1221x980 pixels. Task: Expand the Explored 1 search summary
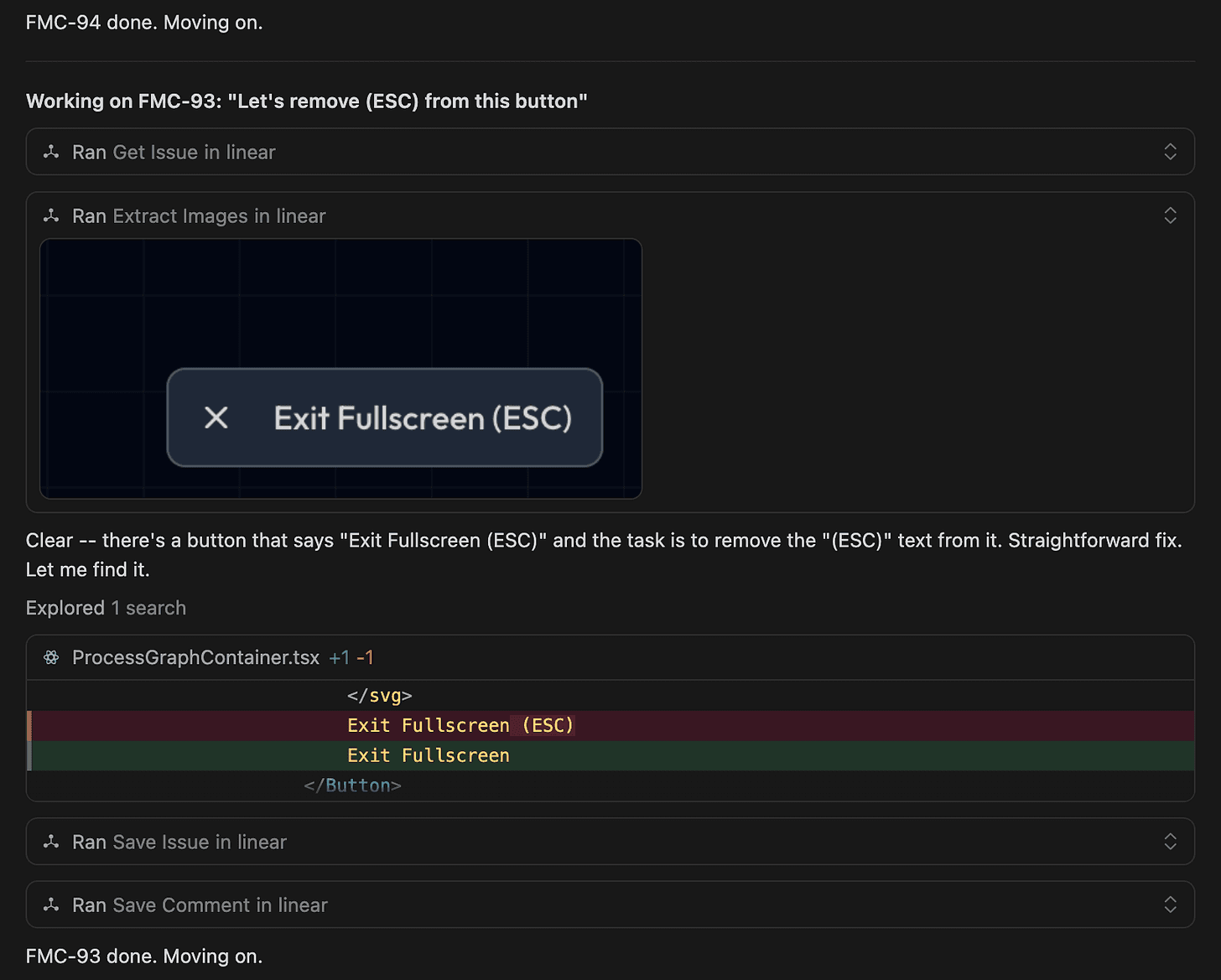click(x=106, y=608)
